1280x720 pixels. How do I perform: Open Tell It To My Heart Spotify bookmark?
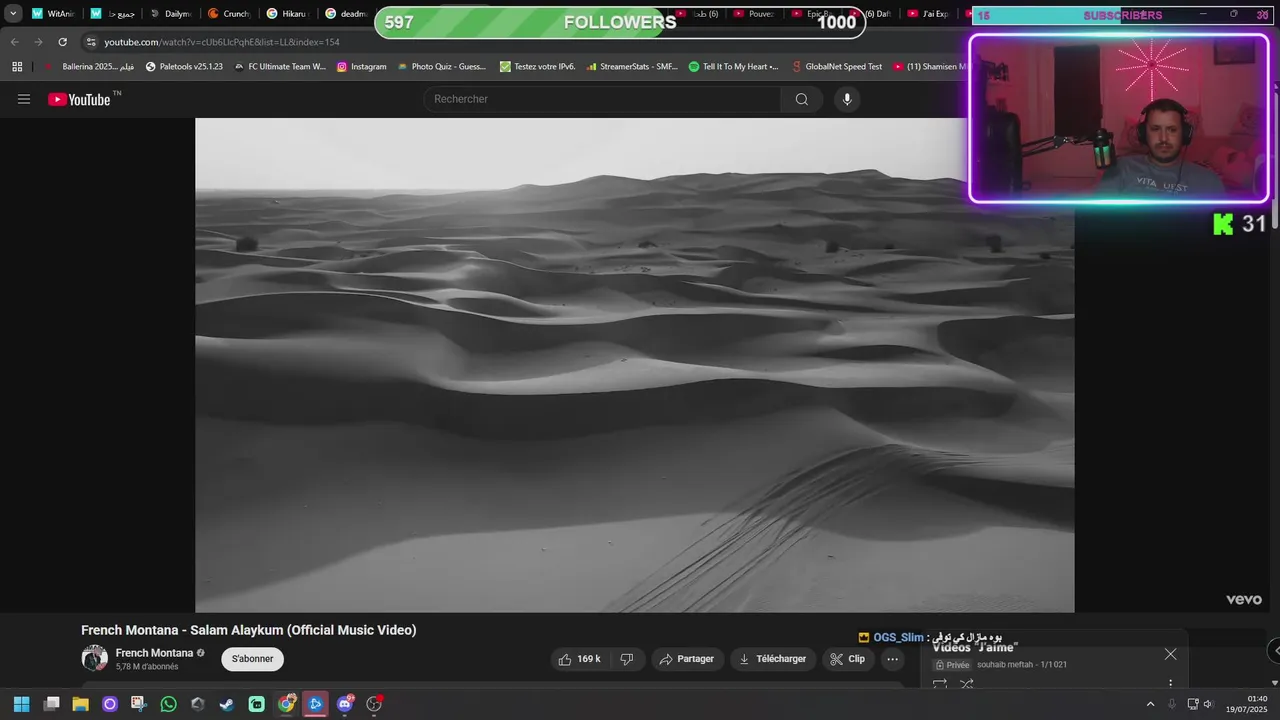point(734,67)
